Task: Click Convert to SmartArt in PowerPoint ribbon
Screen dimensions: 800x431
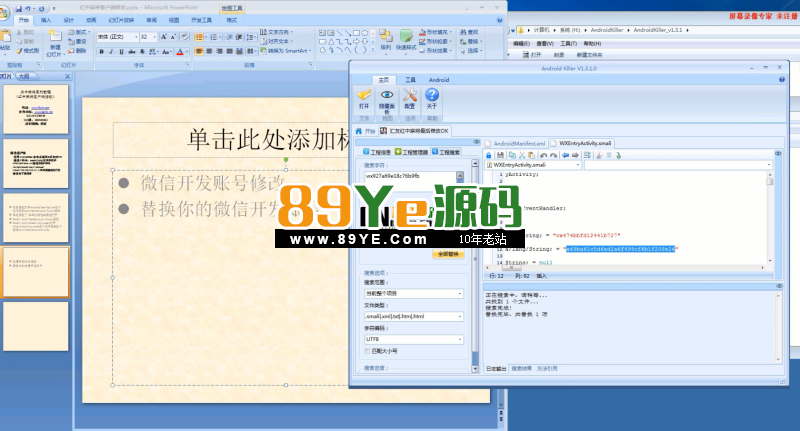Action: (284, 50)
